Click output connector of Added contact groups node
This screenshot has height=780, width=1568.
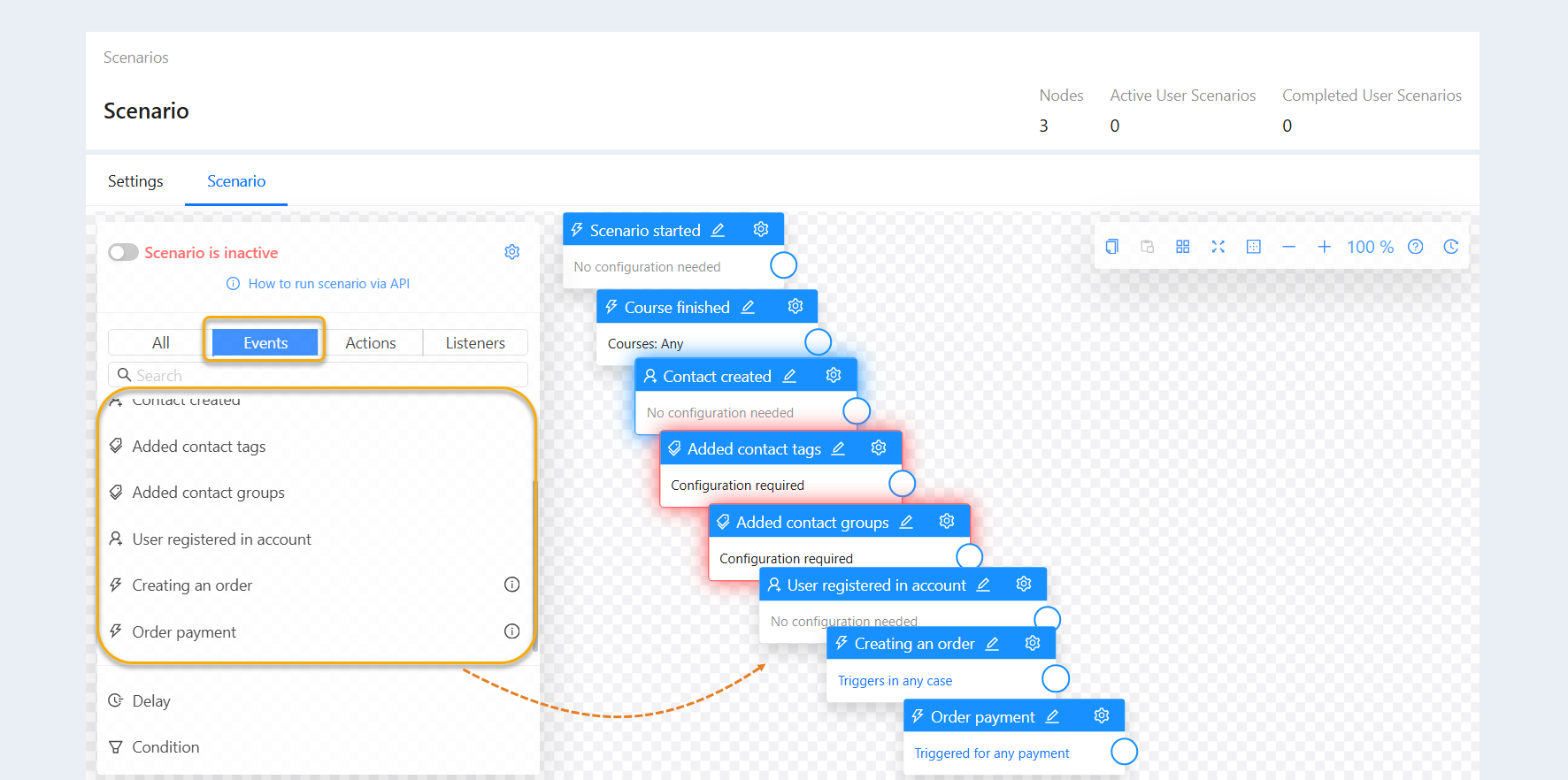970,555
